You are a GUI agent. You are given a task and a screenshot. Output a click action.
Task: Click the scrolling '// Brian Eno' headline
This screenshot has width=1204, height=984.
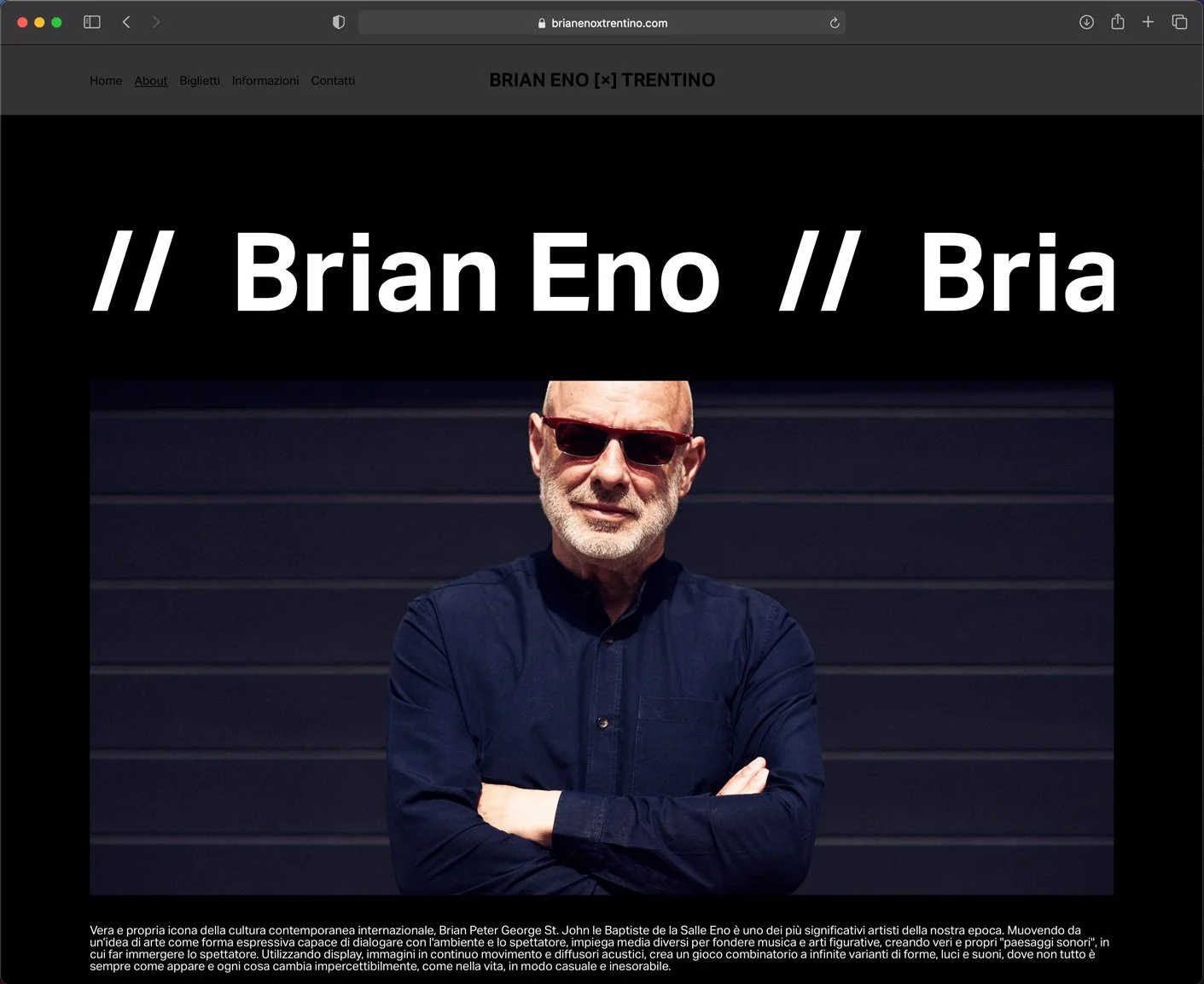pyautogui.click(x=602, y=272)
